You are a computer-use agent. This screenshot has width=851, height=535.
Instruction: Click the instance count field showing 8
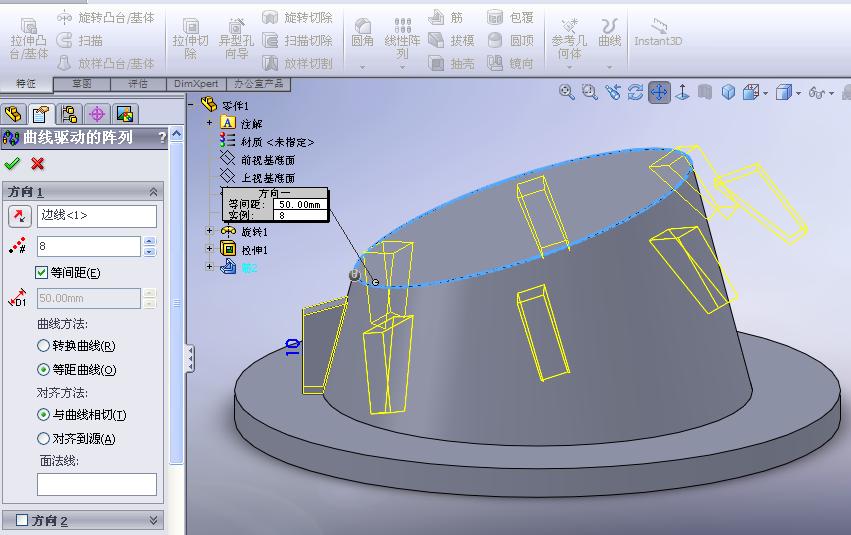(88, 246)
